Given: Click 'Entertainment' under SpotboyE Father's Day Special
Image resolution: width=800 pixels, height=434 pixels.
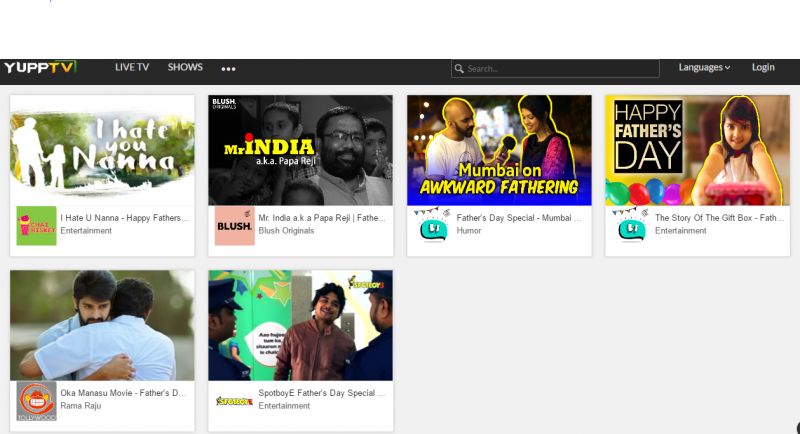Looking at the screenshot, I should 284,405.
